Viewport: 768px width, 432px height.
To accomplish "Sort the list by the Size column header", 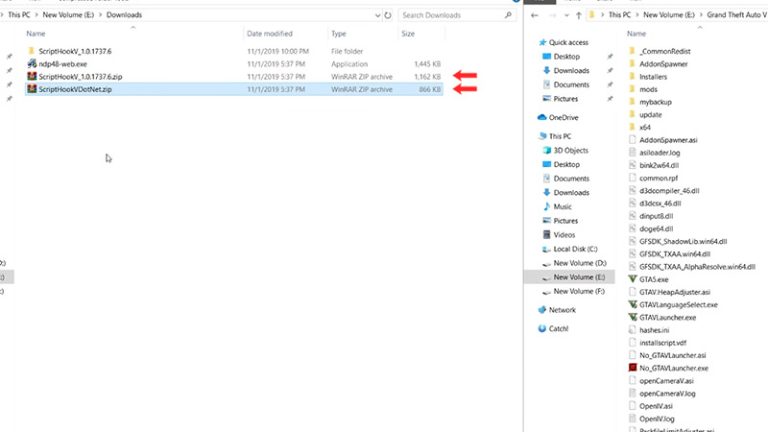I will coord(408,33).
